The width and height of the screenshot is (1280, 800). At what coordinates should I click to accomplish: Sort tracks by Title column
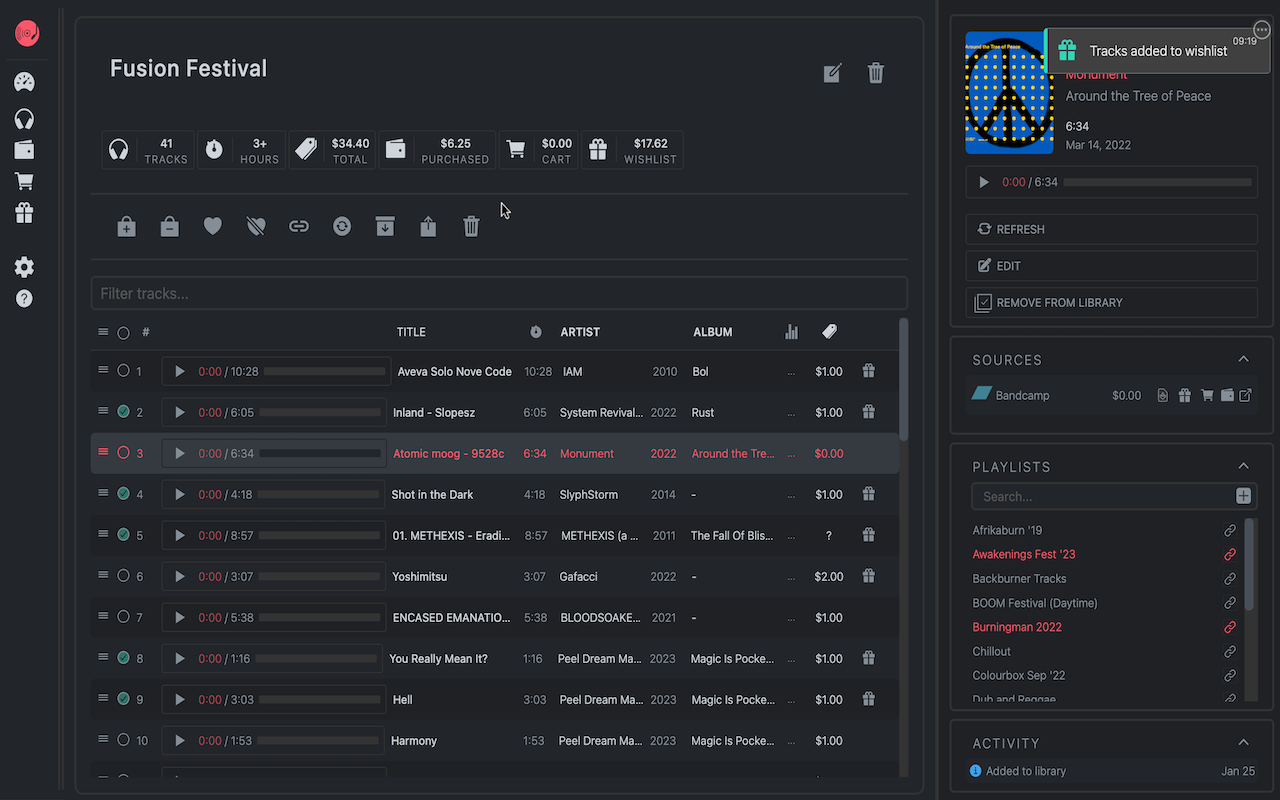point(411,332)
